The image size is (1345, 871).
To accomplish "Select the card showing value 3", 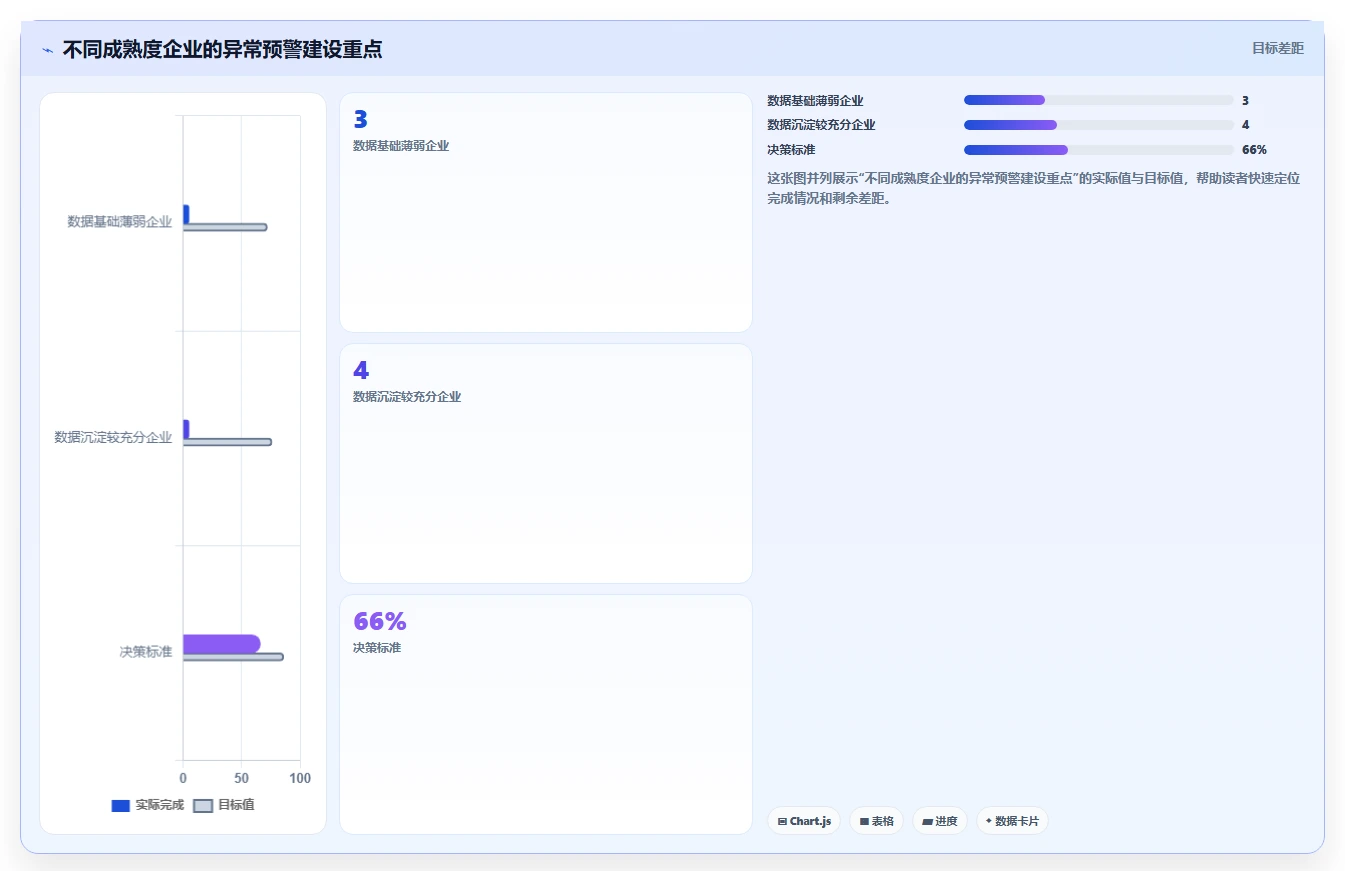I will (546, 212).
